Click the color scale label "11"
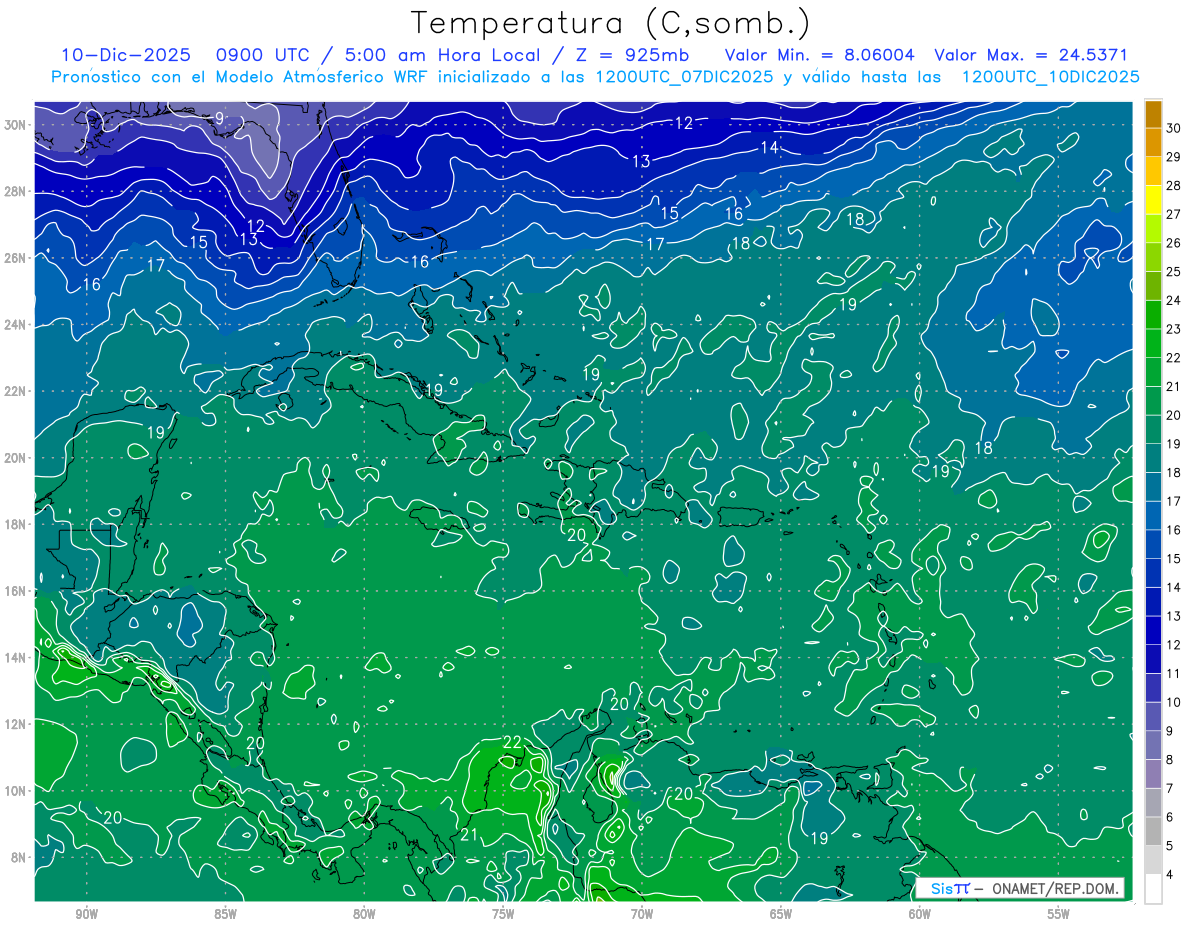1200x927 pixels. click(x=1174, y=673)
